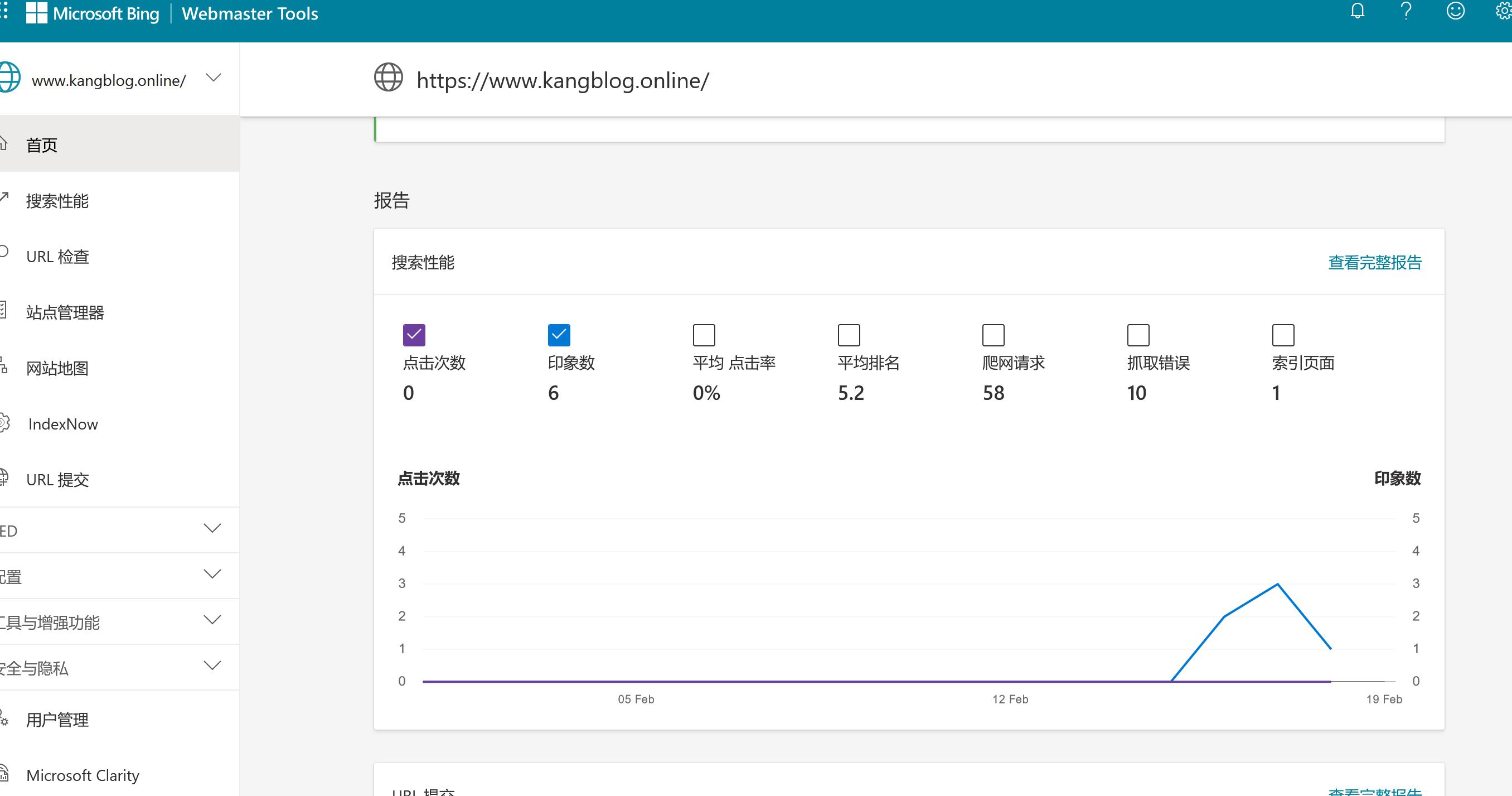1512x796 pixels.
Task: Click the blue impressions line peak on chart
Action: click(1277, 584)
